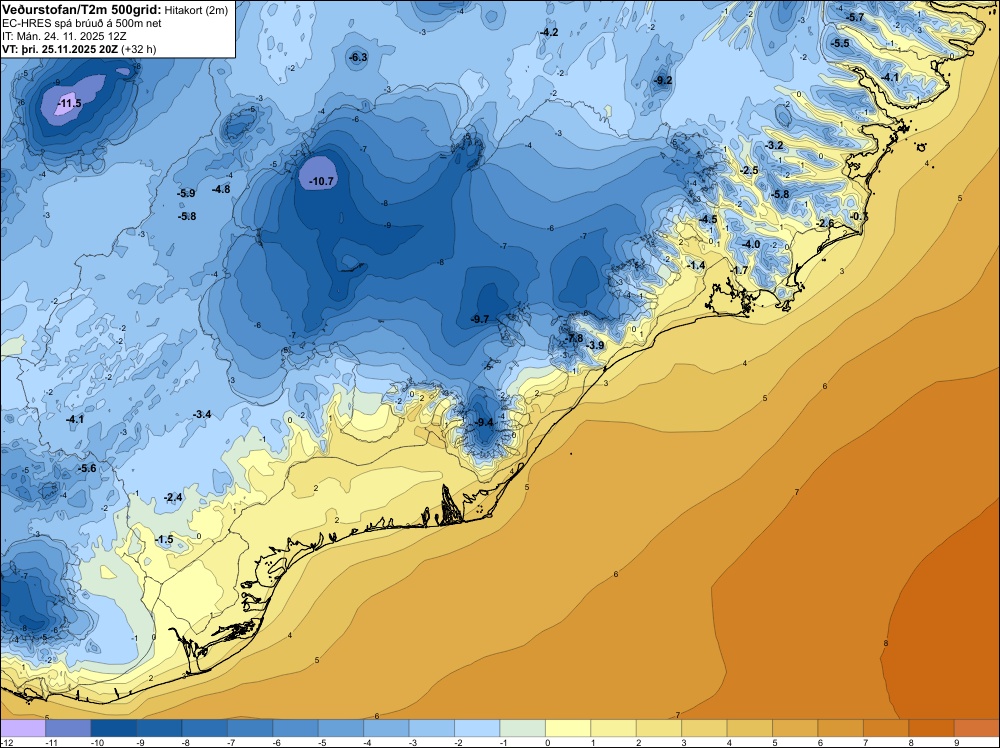Select the pale yellow legend swatch between 0 and 1
The image size is (1000, 748).
[568, 728]
